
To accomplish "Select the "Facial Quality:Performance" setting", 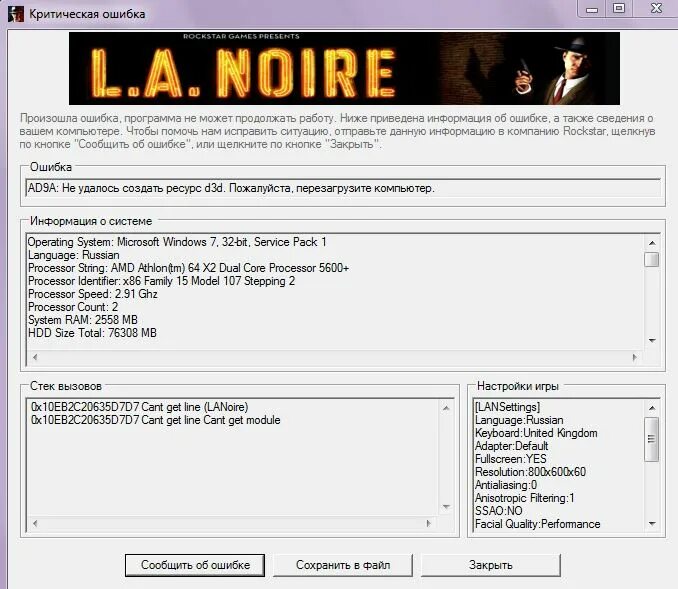I will [537, 524].
